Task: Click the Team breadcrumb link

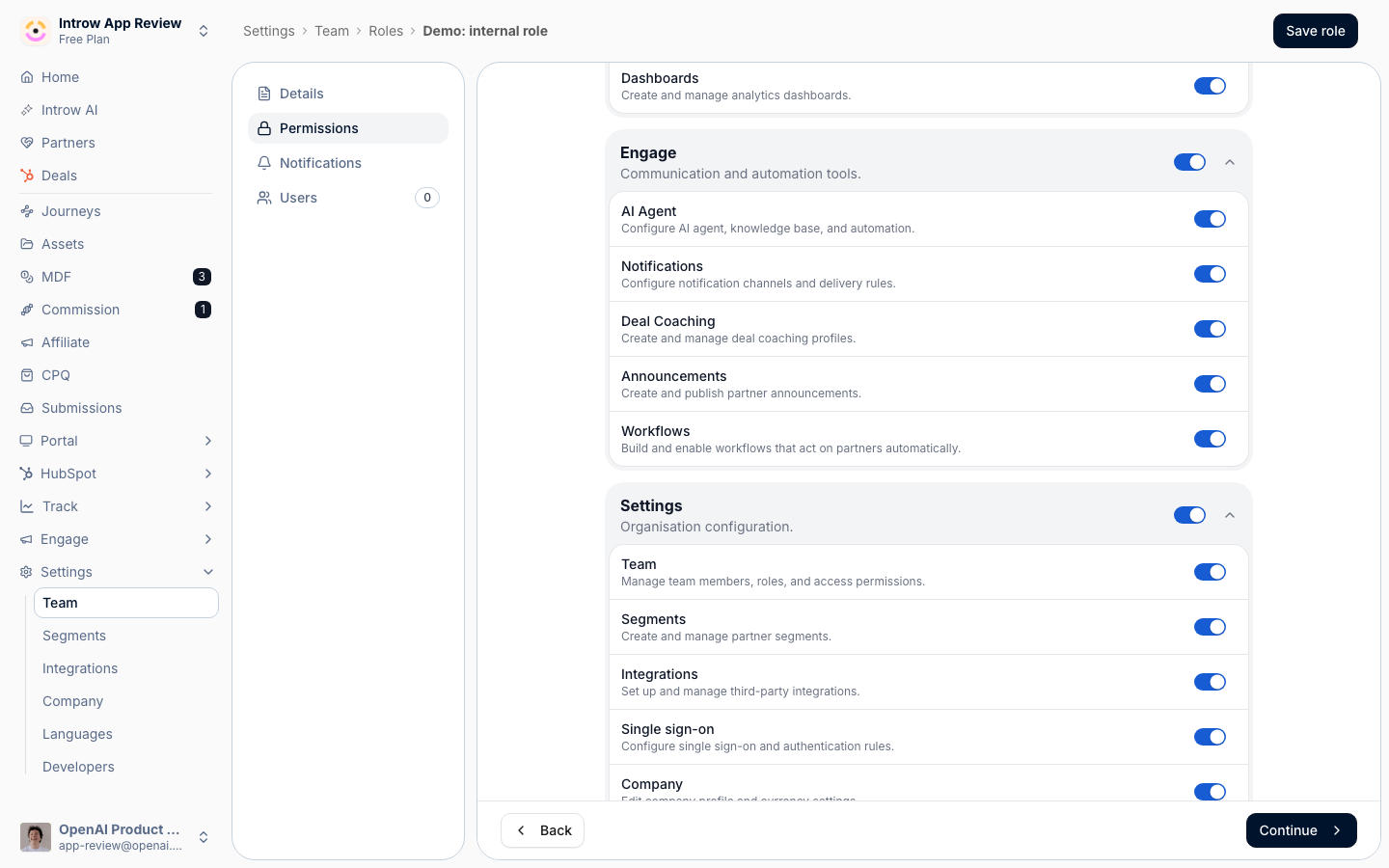Action: click(332, 31)
